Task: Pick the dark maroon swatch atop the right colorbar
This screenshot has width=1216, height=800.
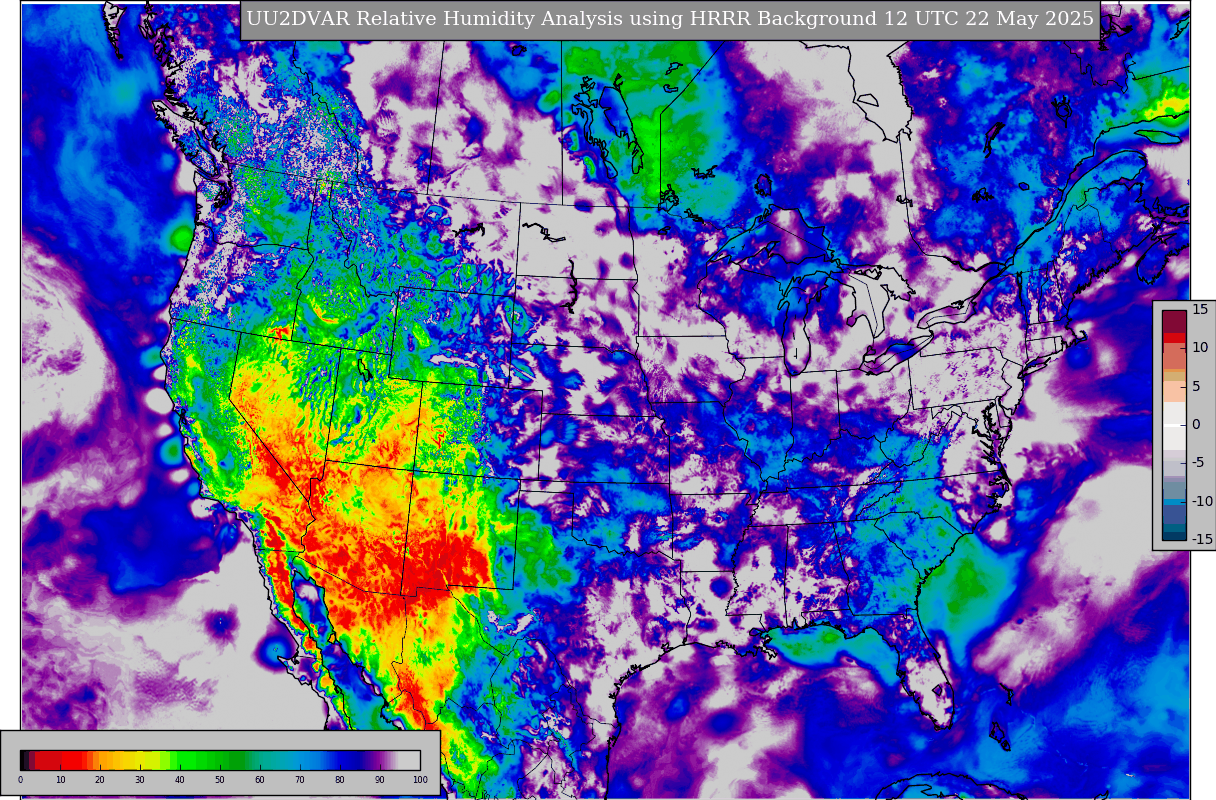Action: 1174,322
